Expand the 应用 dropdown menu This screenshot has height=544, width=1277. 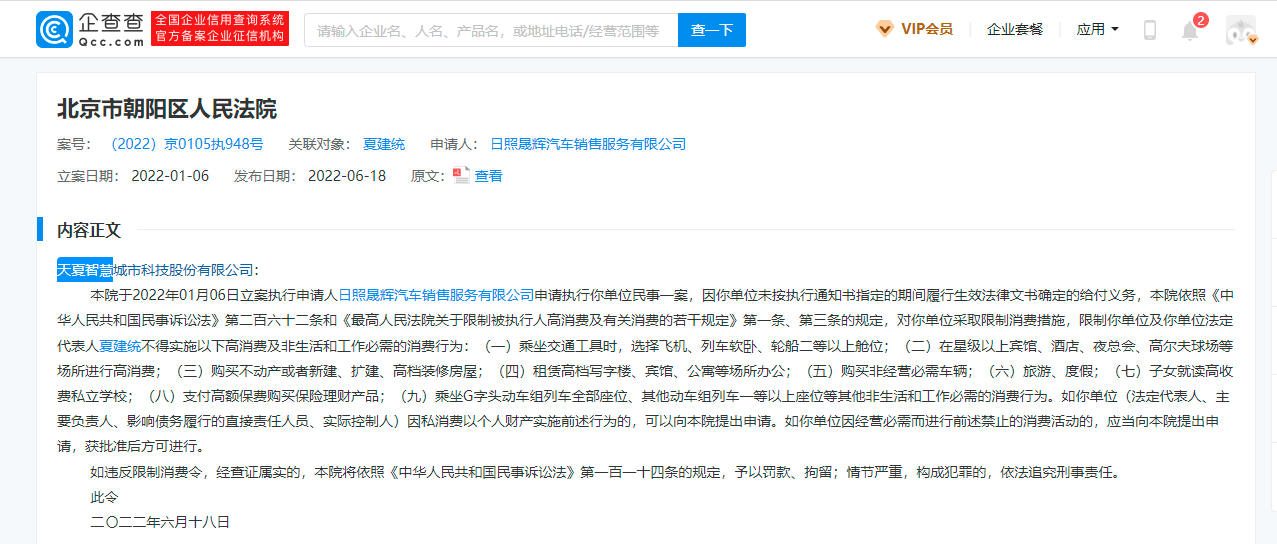coord(1097,29)
